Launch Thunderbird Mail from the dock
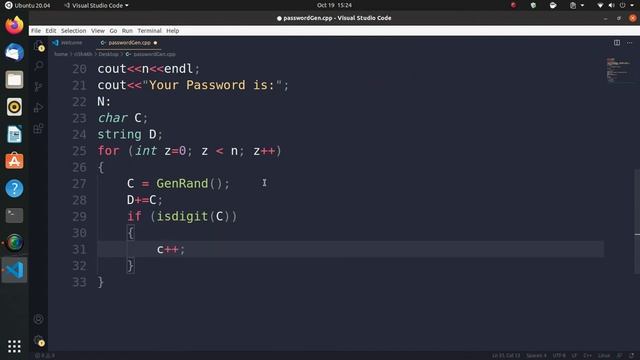 (14, 52)
